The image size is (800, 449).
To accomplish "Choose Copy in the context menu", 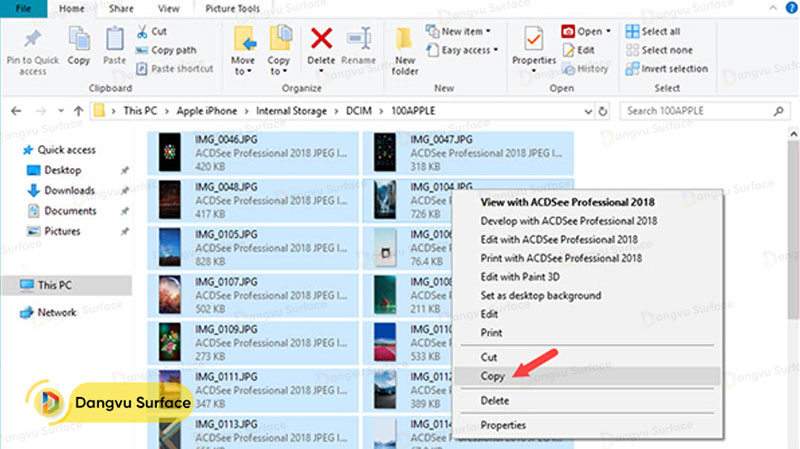I will [x=587, y=377].
